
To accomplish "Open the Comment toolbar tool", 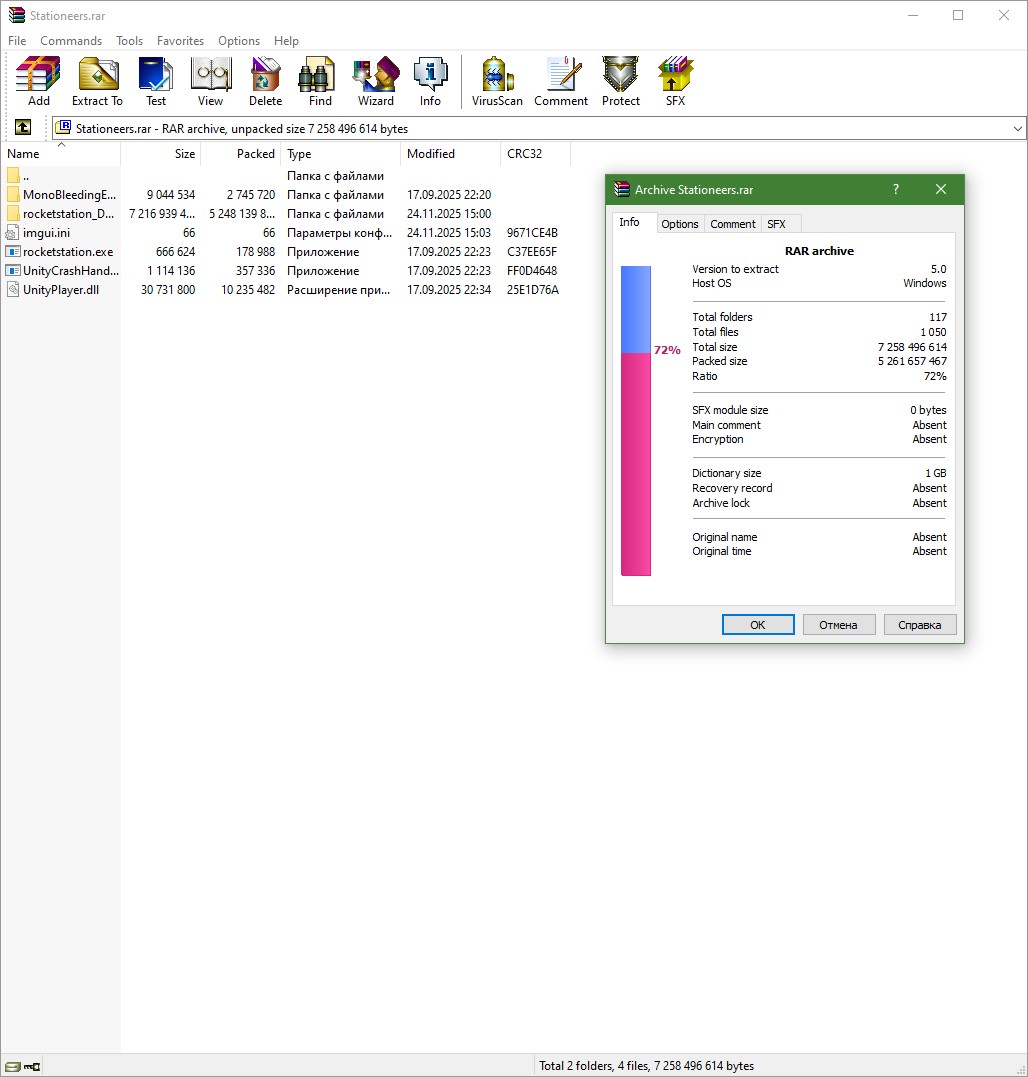I will (561, 81).
